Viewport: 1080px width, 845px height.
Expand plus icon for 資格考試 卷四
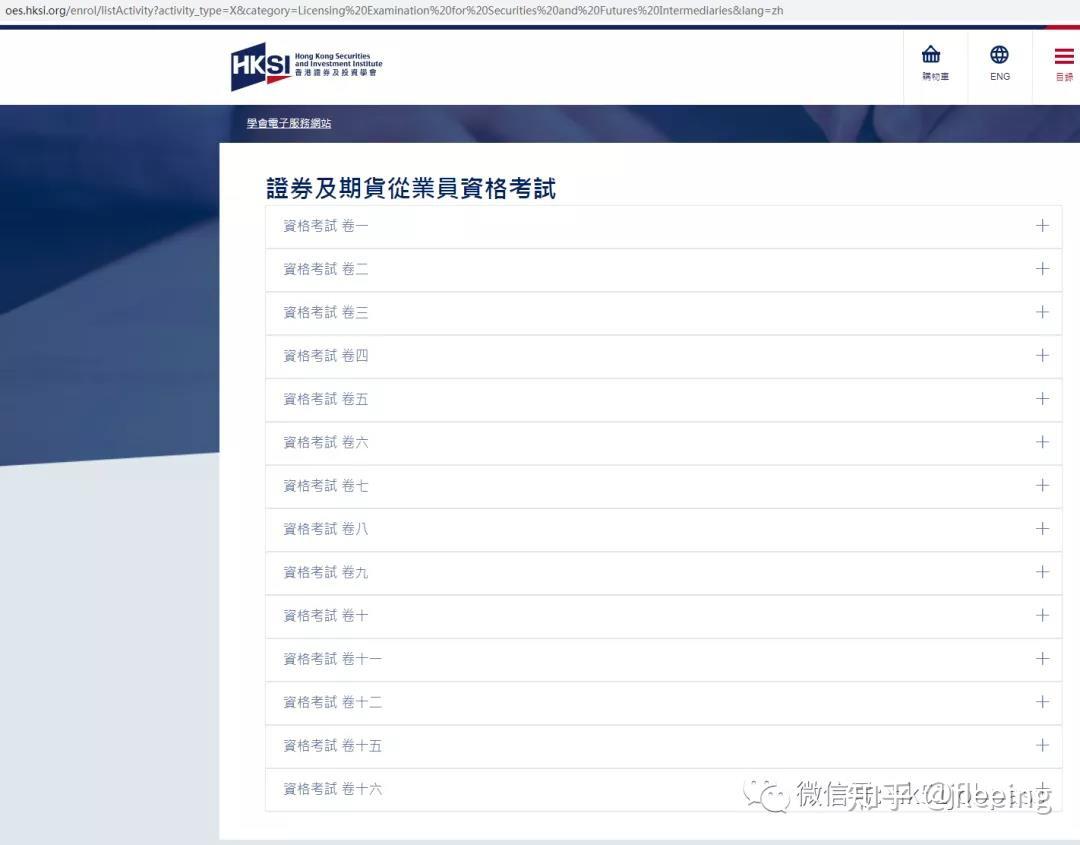pos(1042,355)
